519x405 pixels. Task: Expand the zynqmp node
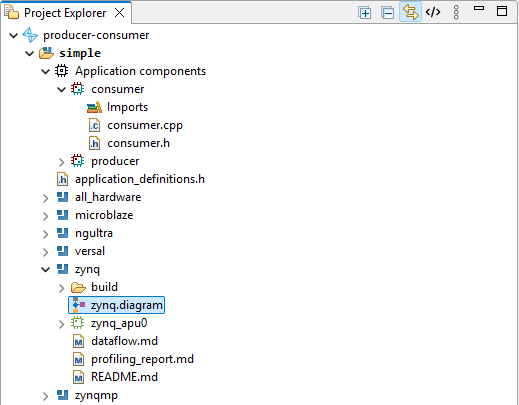(x=45, y=396)
